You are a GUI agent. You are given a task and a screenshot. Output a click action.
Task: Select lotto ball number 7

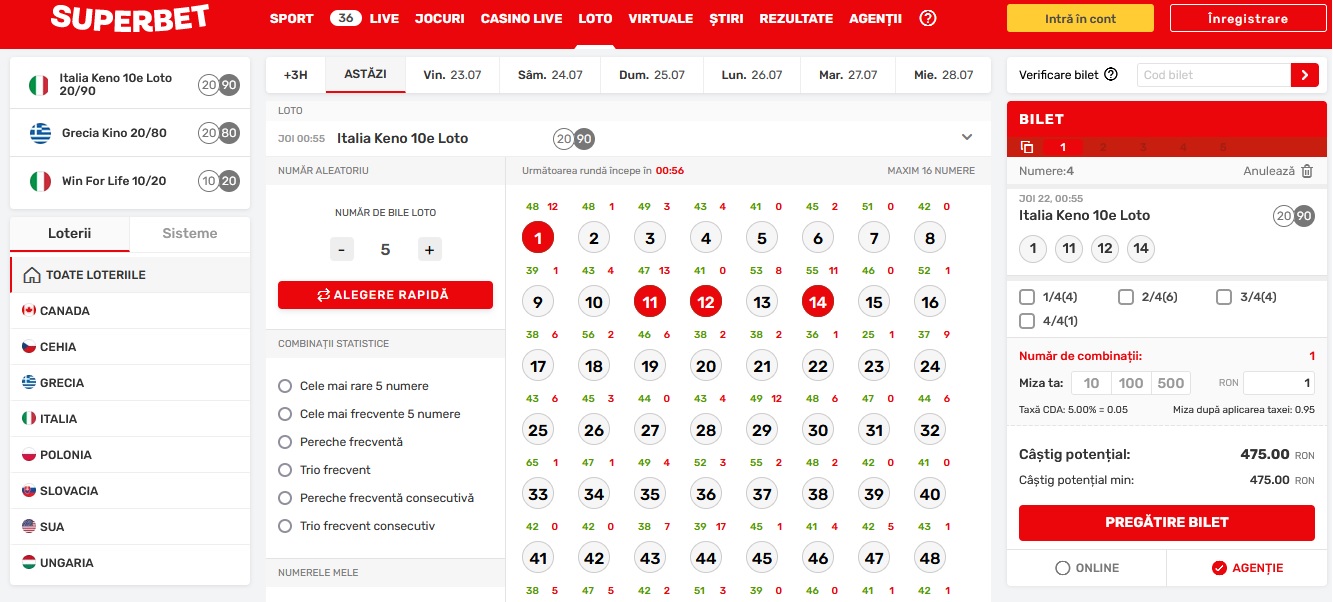874,238
